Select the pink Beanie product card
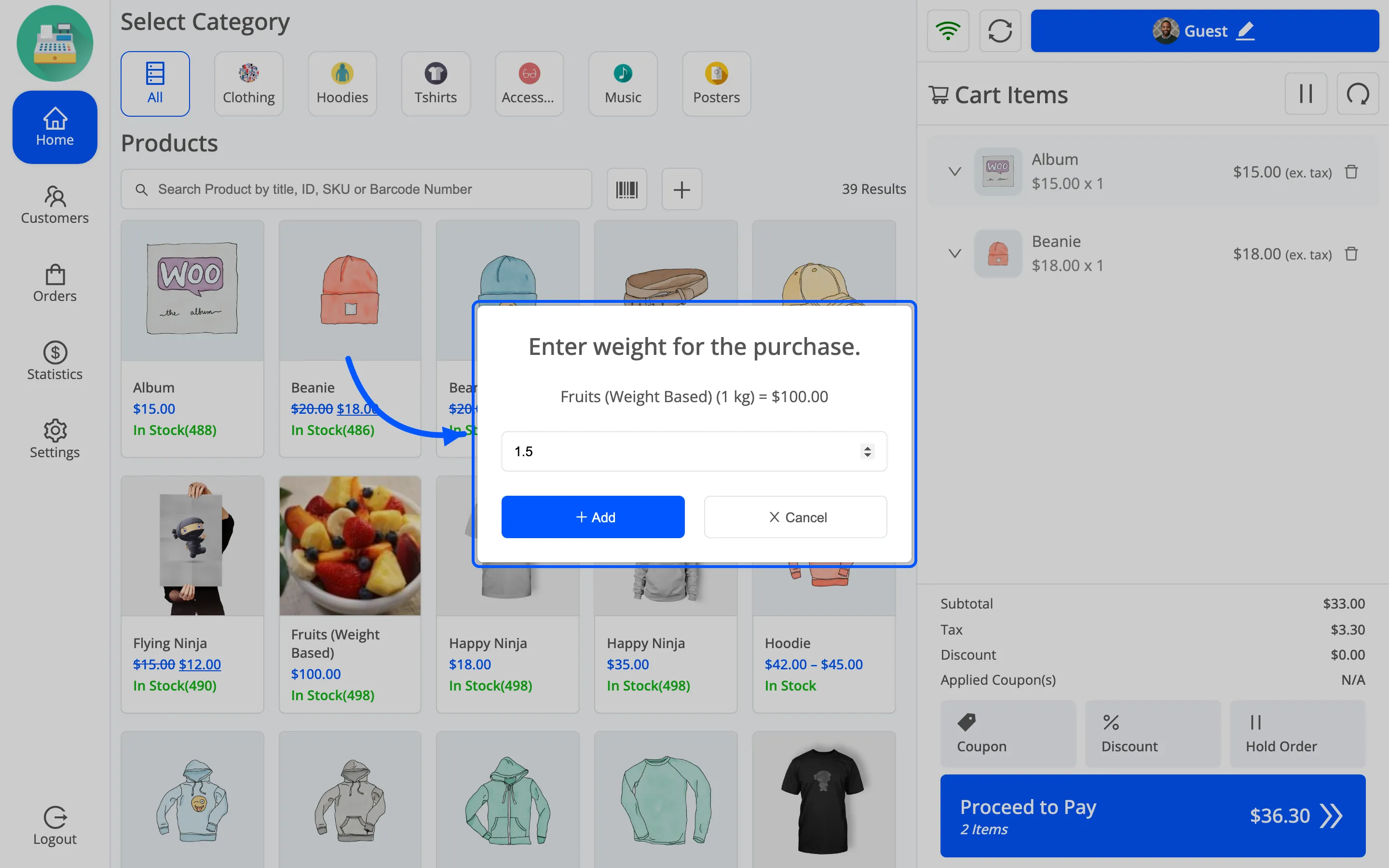Image resolution: width=1389 pixels, height=868 pixels. pyautogui.click(x=350, y=339)
